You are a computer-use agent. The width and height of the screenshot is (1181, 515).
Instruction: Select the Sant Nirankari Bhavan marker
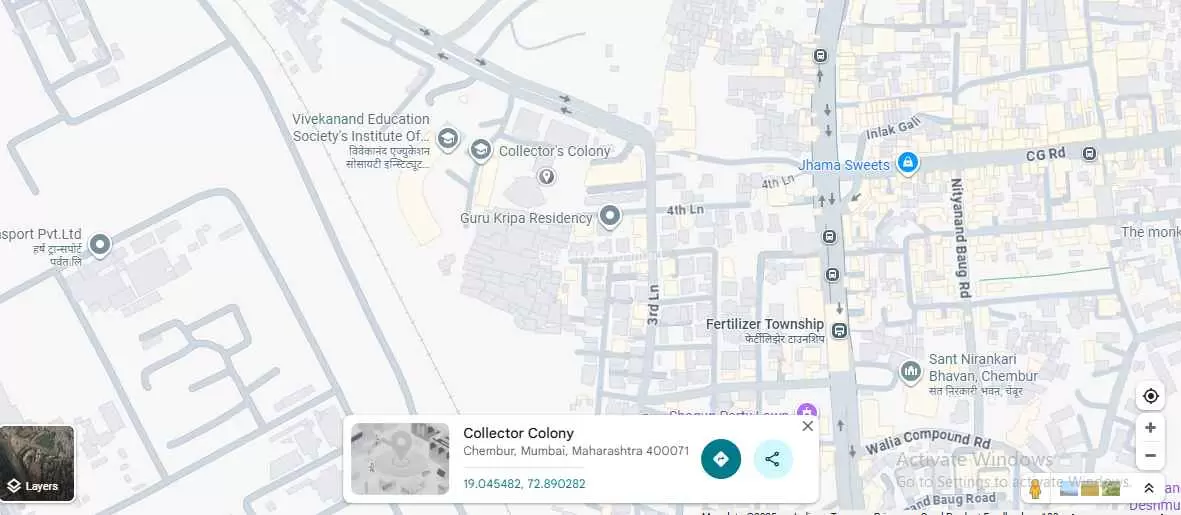[x=910, y=372]
